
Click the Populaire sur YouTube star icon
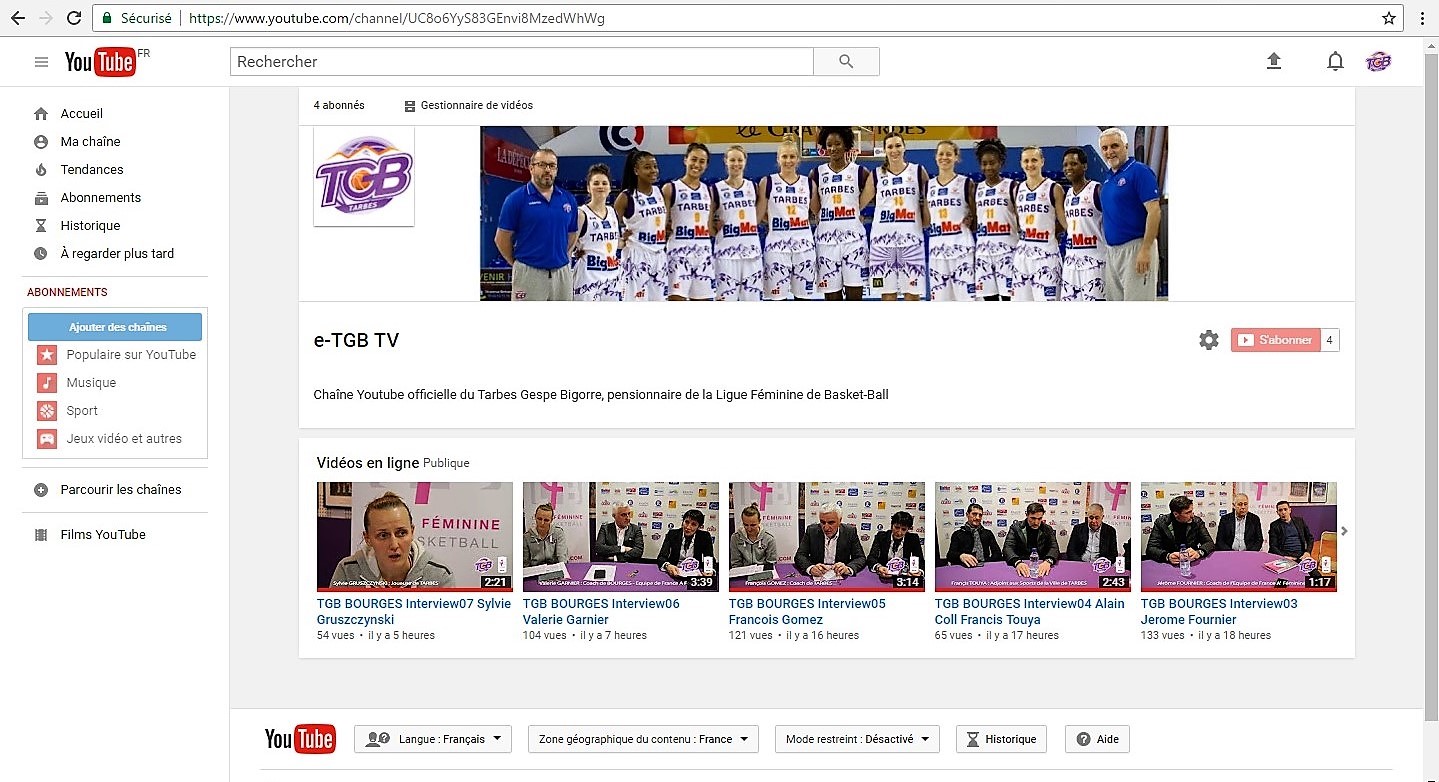click(47, 355)
